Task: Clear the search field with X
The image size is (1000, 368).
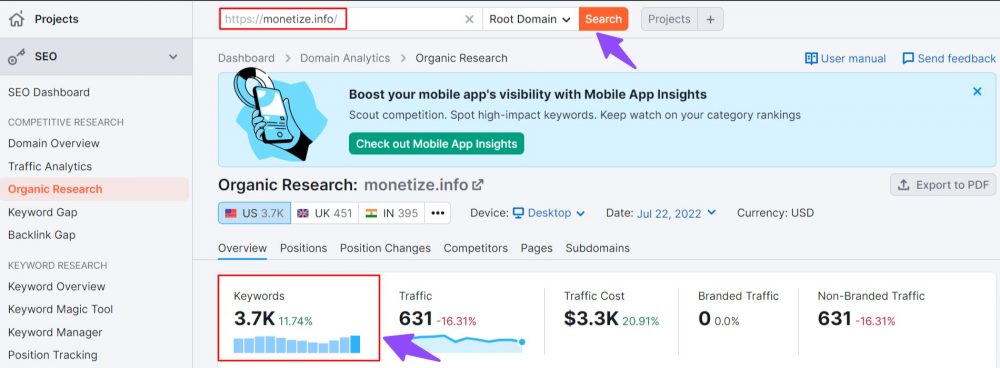Action: pos(469,19)
